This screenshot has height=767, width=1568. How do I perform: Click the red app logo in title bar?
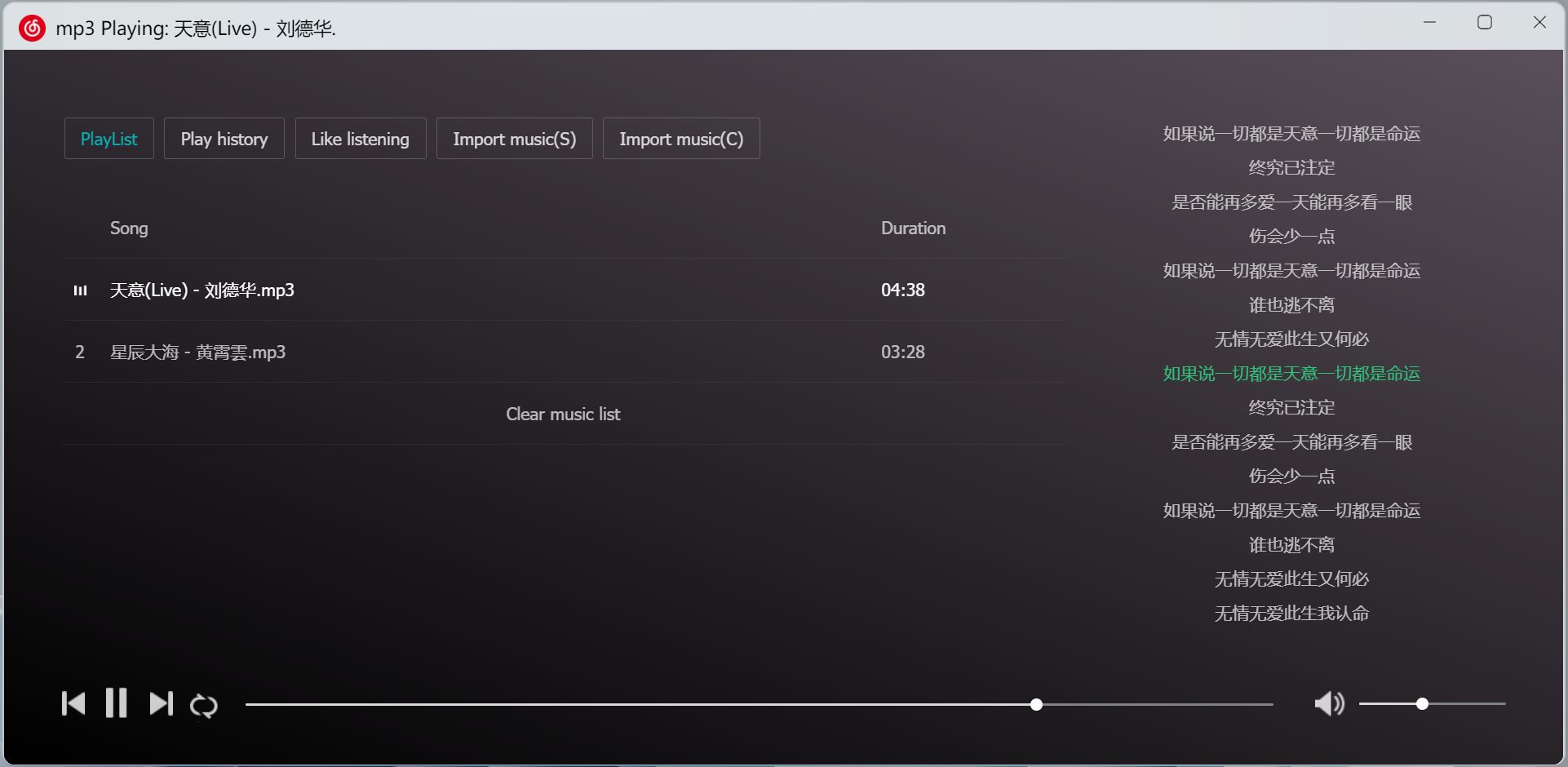tap(32, 28)
